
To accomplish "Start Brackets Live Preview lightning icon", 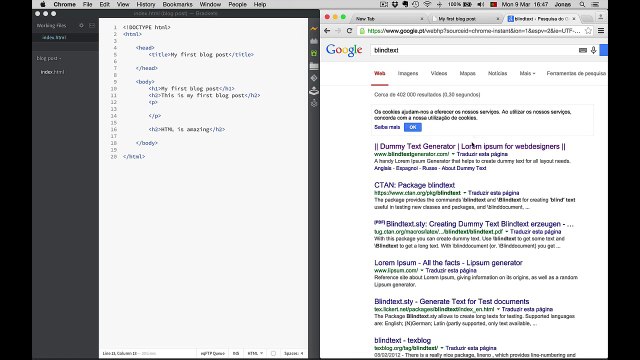I will [x=313, y=29].
